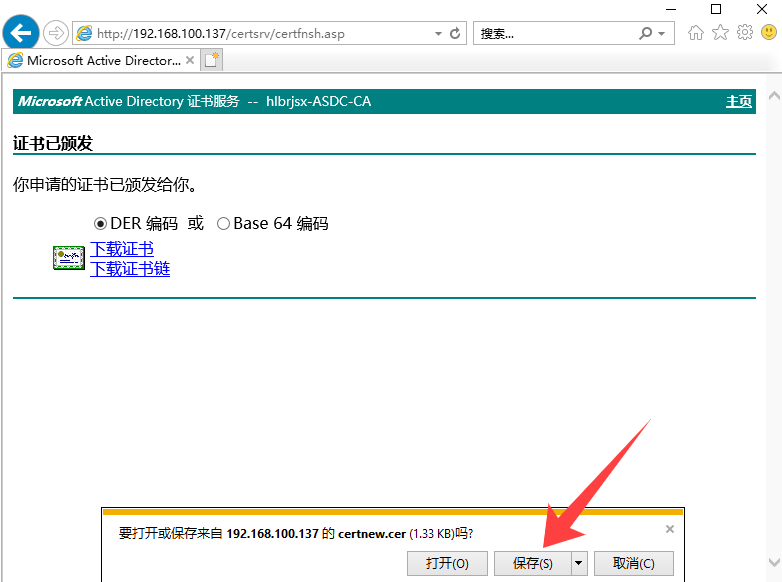Open the 保存 button dropdown arrow
The width and height of the screenshot is (782, 582).
pos(577,563)
